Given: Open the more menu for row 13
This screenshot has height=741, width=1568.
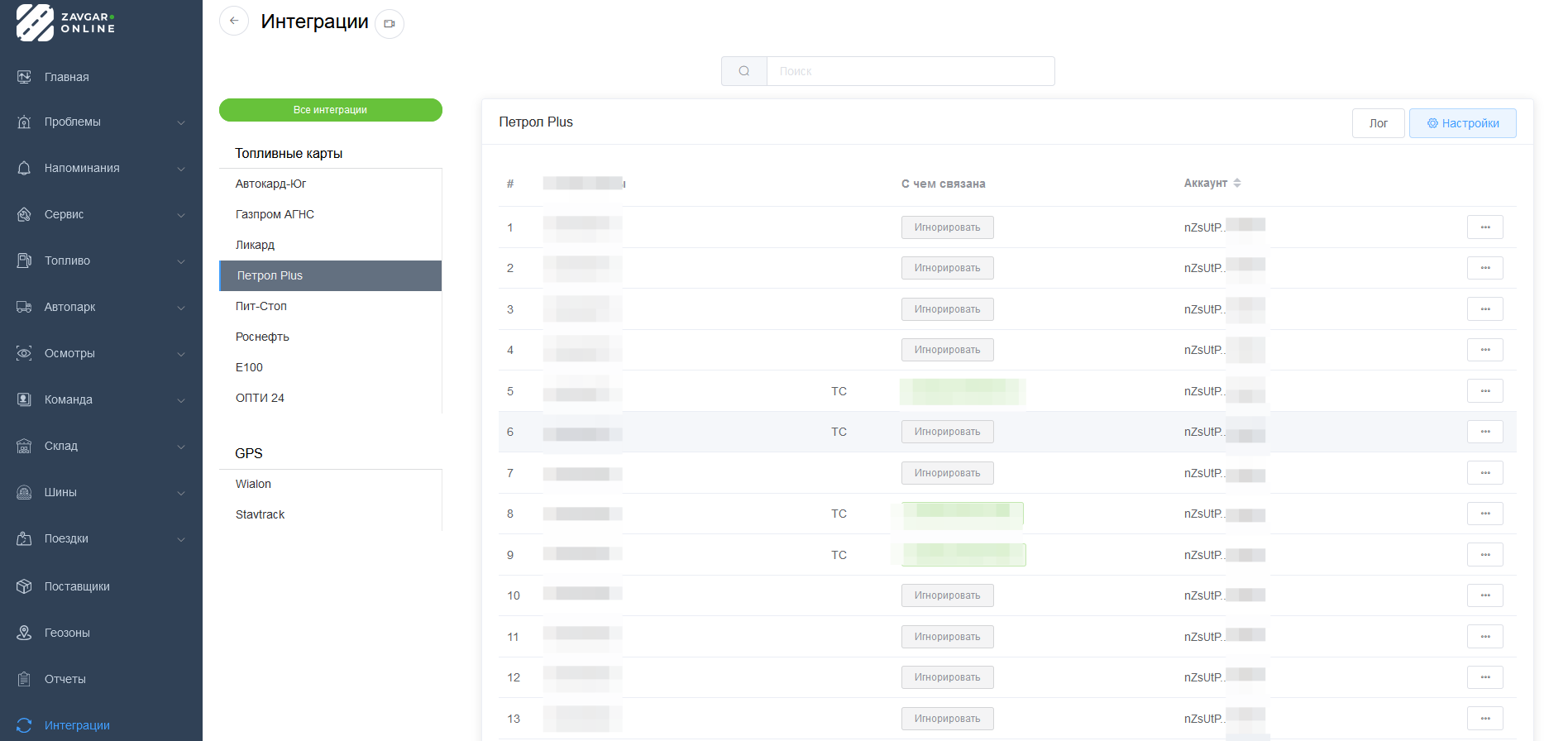Looking at the screenshot, I should point(1485,719).
